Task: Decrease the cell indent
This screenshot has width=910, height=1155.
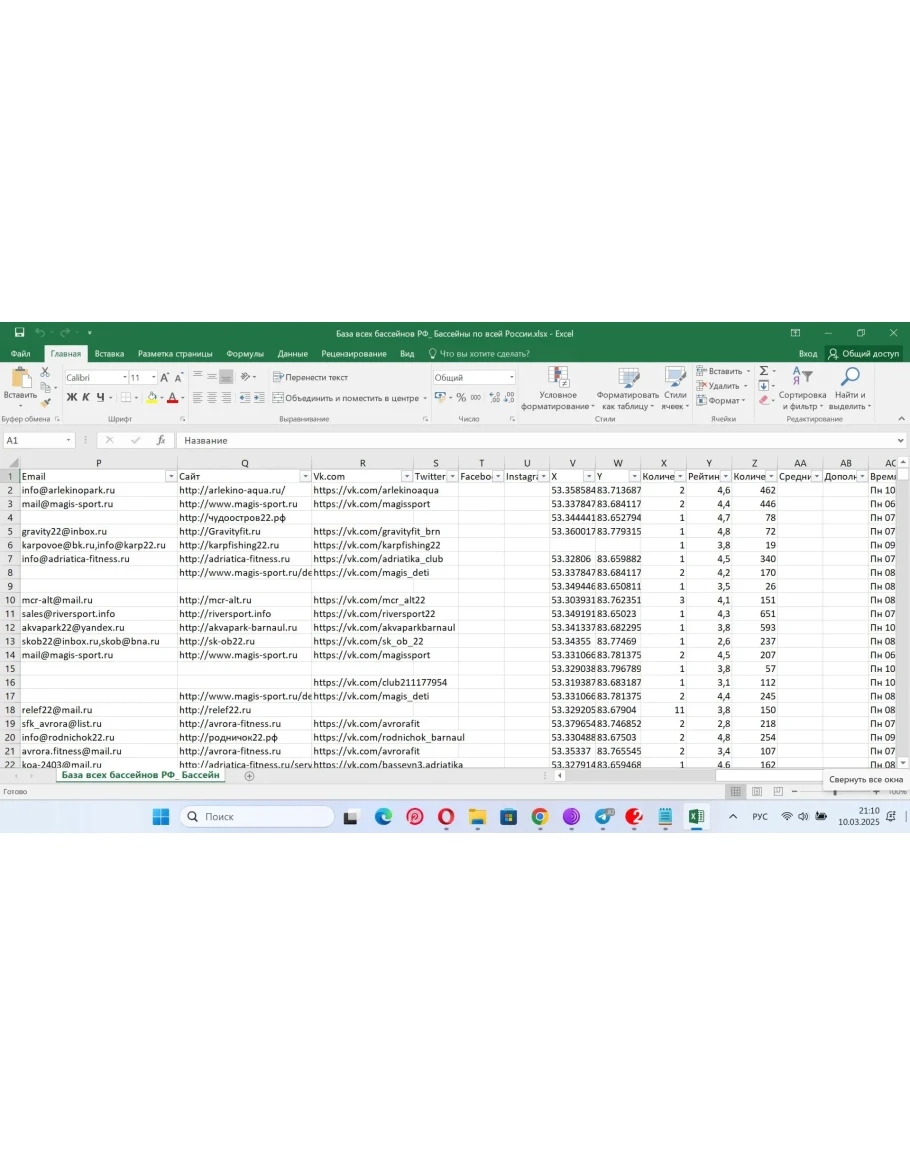Action: point(245,398)
